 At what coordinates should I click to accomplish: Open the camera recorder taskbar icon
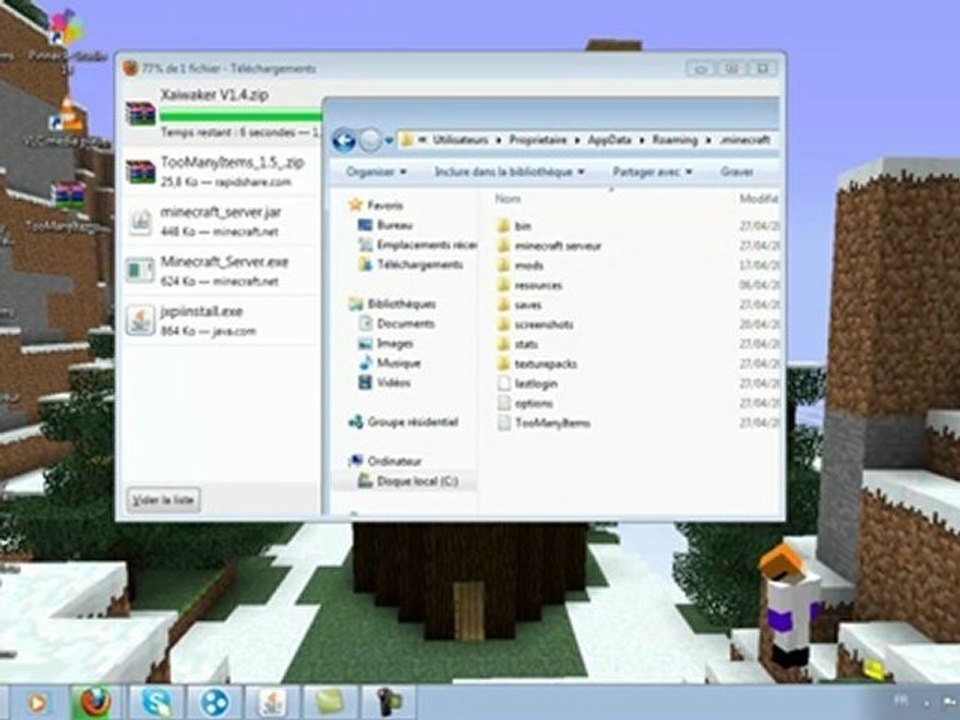[x=388, y=702]
